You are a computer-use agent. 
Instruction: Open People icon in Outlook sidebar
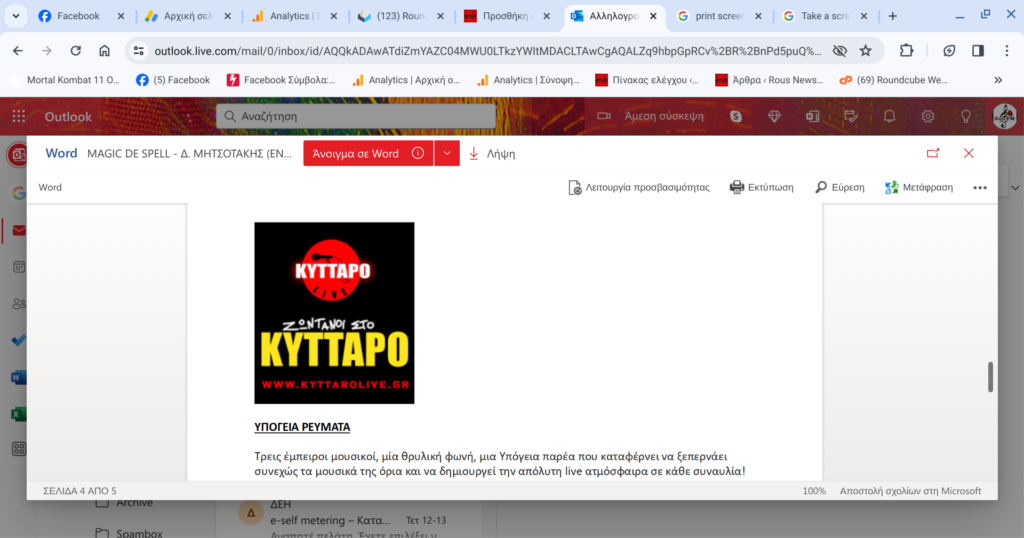coord(19,304)
